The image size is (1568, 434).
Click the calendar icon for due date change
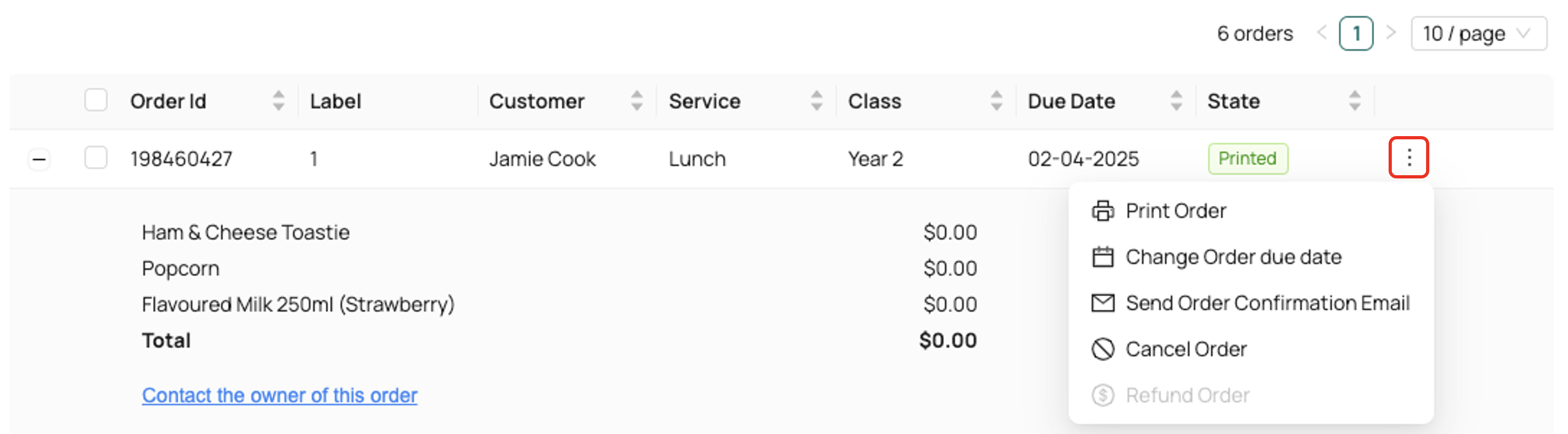click(1102, 257)
